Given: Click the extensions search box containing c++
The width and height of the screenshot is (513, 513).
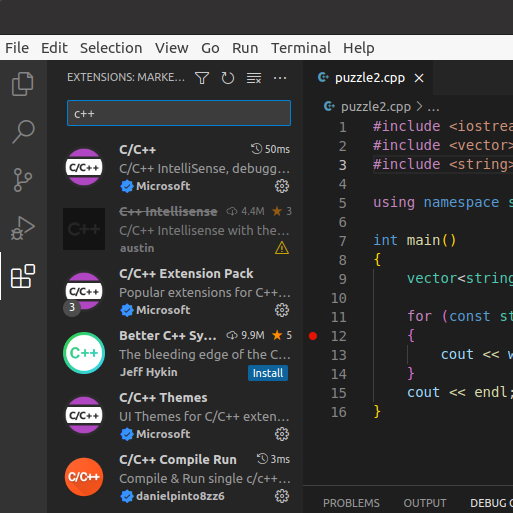Looking at the screenshot, I should [179, 113].
